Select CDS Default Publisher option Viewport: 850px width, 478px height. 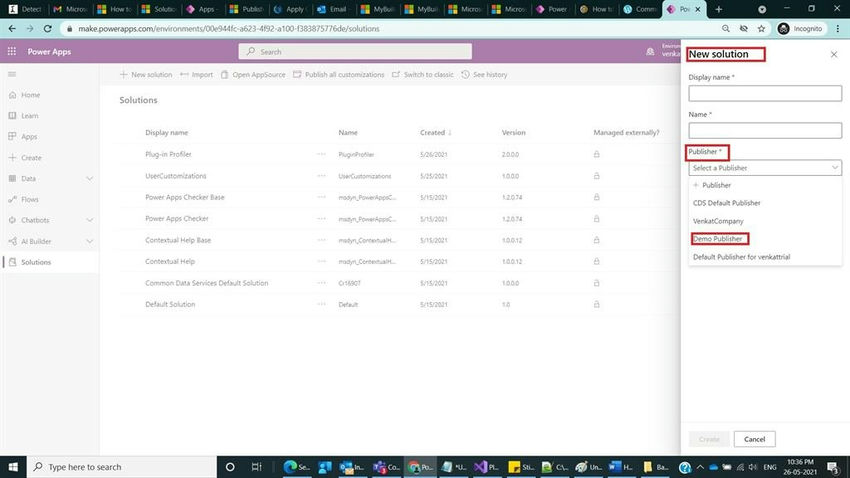point(726,203)
